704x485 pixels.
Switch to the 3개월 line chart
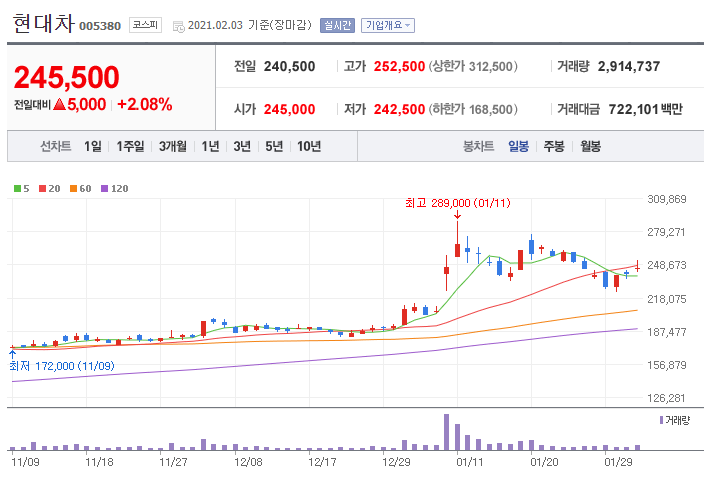pos(172,146)
